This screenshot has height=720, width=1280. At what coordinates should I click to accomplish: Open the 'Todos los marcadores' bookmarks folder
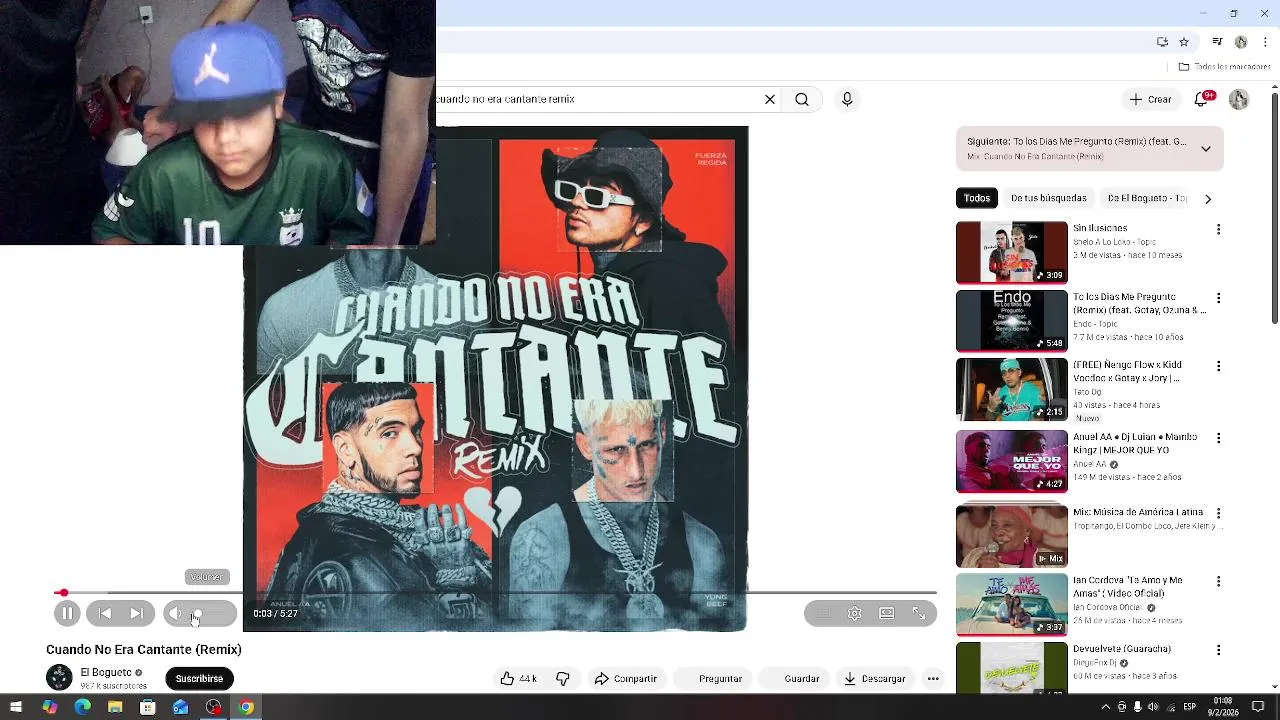pyautogui.click(x=1224, y=67)
